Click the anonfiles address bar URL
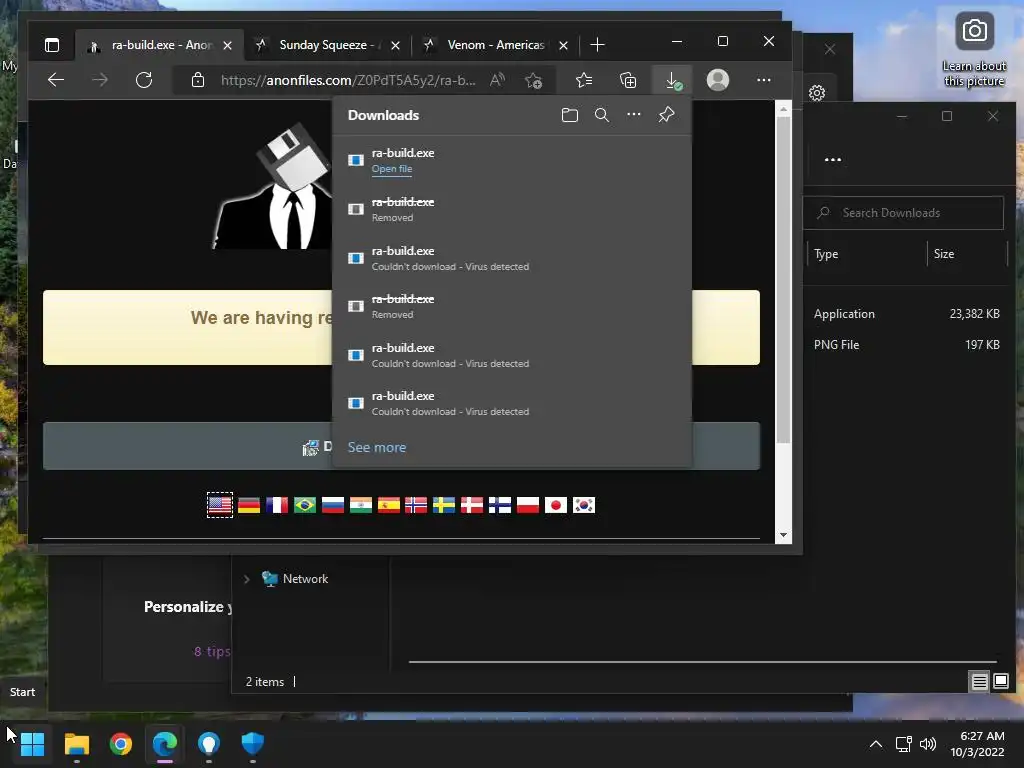Screen dimensions: 1024x768 tap(348, 80)
